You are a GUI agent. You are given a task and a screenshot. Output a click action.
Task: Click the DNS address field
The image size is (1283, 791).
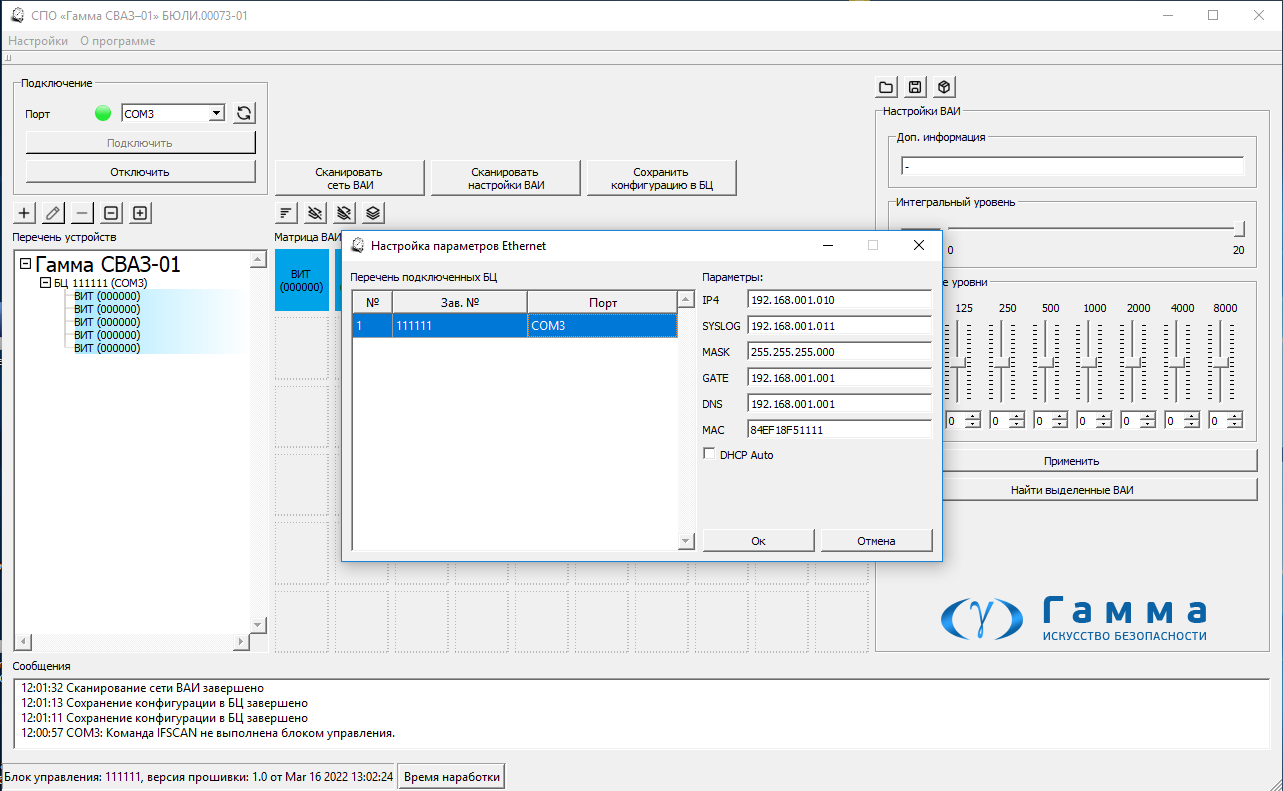(839, 404)
